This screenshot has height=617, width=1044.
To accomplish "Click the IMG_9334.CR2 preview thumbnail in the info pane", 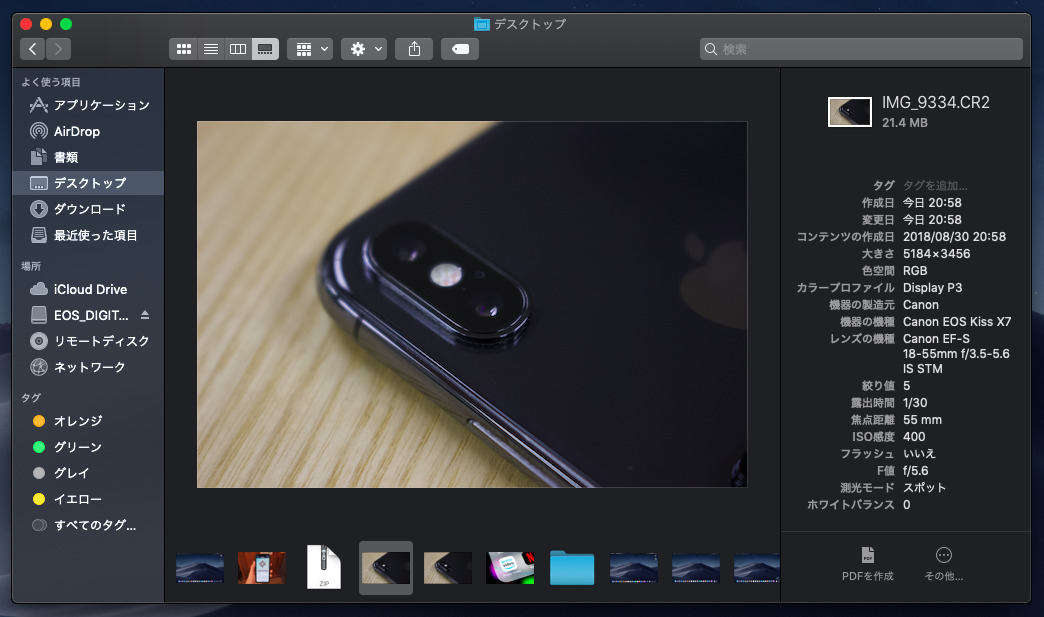I will (x=850, y=112).
